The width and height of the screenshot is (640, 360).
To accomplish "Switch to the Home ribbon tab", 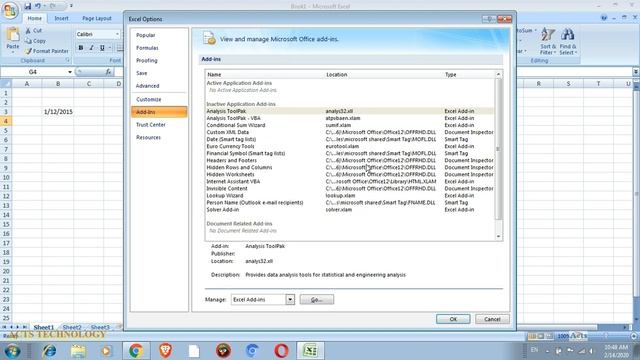I will pos(34,18).
